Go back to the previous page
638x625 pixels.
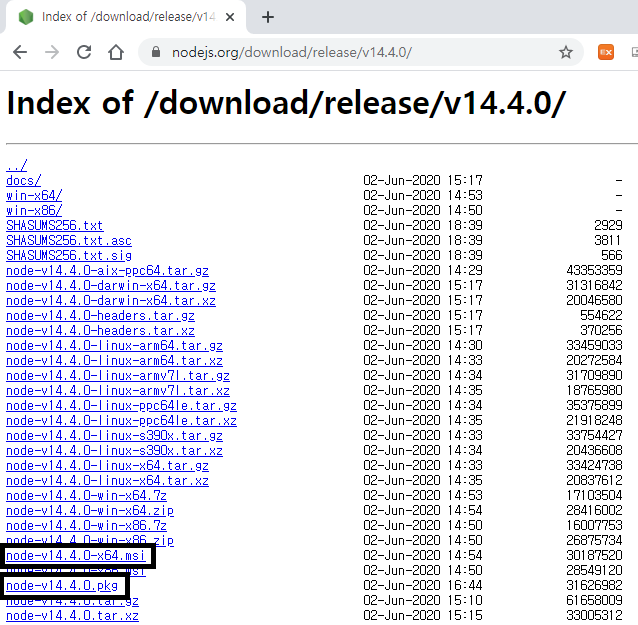(20, 52)
